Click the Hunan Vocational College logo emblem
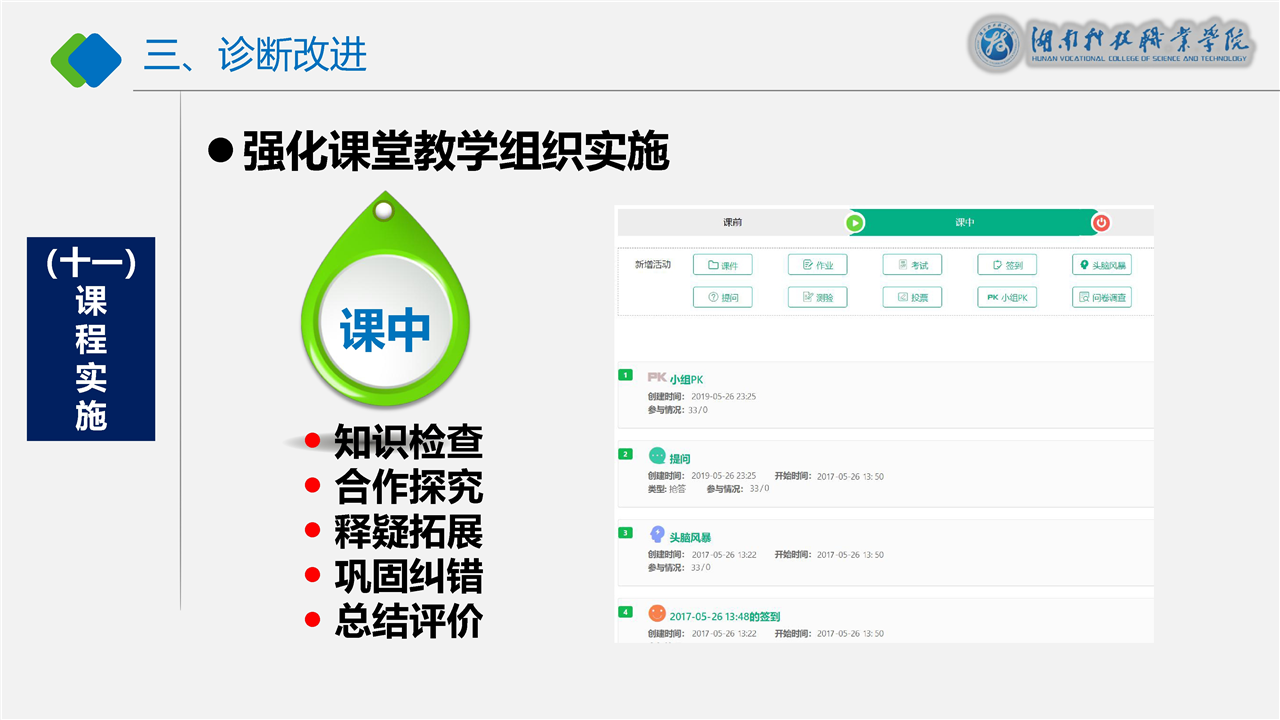The width and height of the screenshot is (1280, 720). tap(994, 44)
